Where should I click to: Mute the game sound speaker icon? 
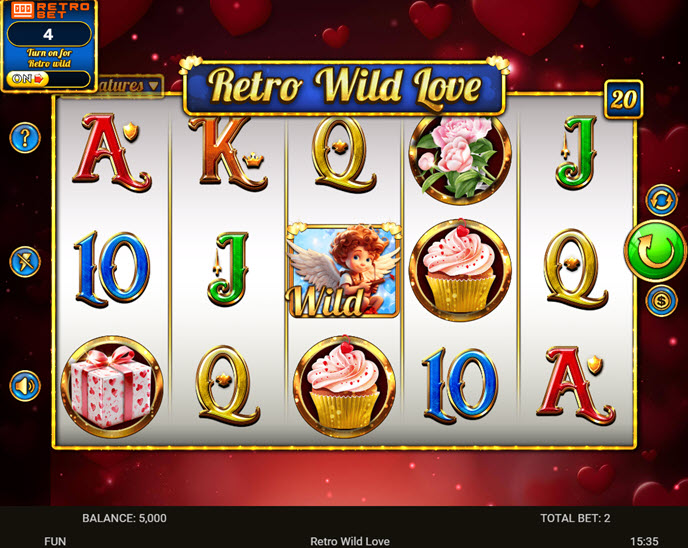(25, 386)
